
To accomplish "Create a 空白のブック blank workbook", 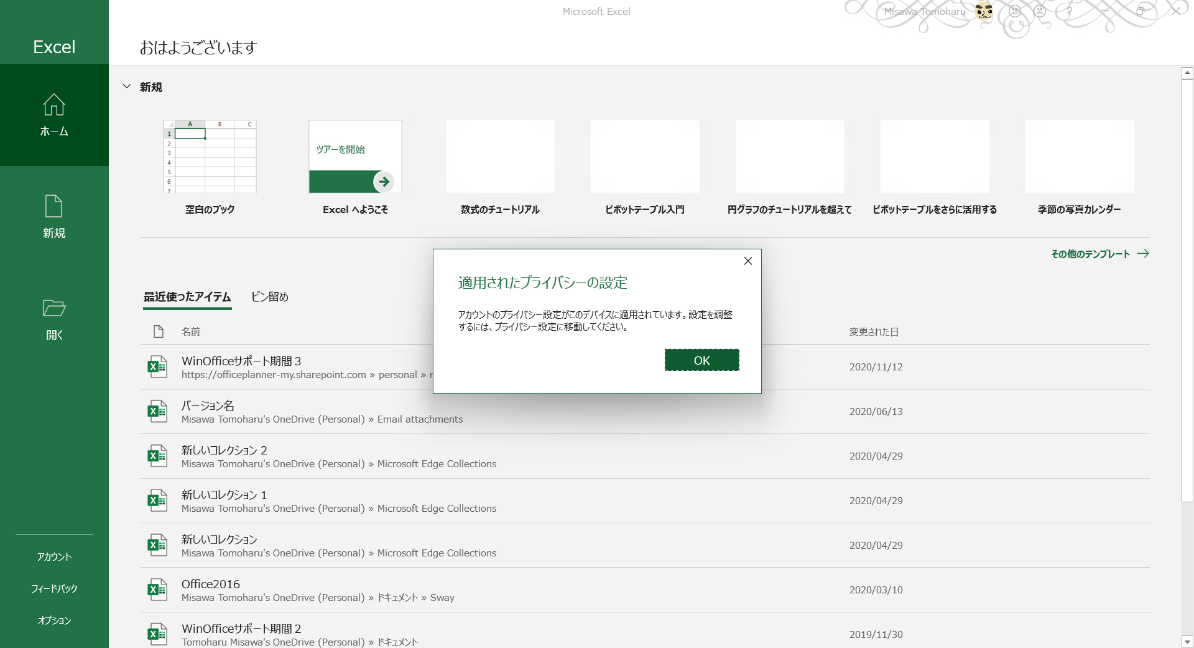I will point(210,167).
